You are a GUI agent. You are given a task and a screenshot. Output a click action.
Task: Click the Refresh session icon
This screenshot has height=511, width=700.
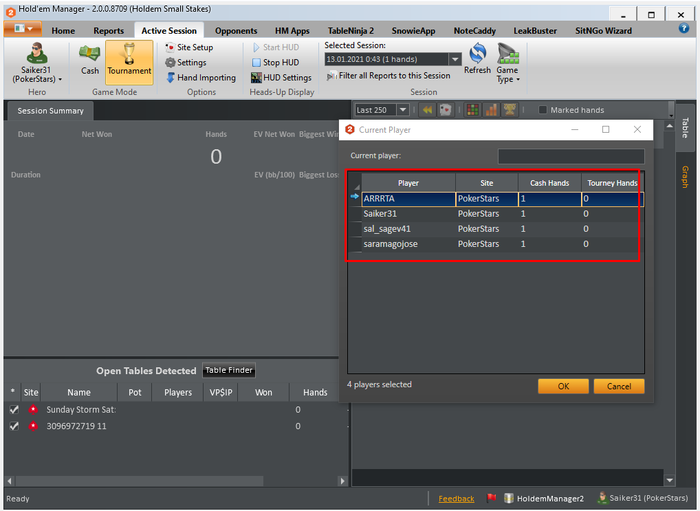[x=477, y=58]
